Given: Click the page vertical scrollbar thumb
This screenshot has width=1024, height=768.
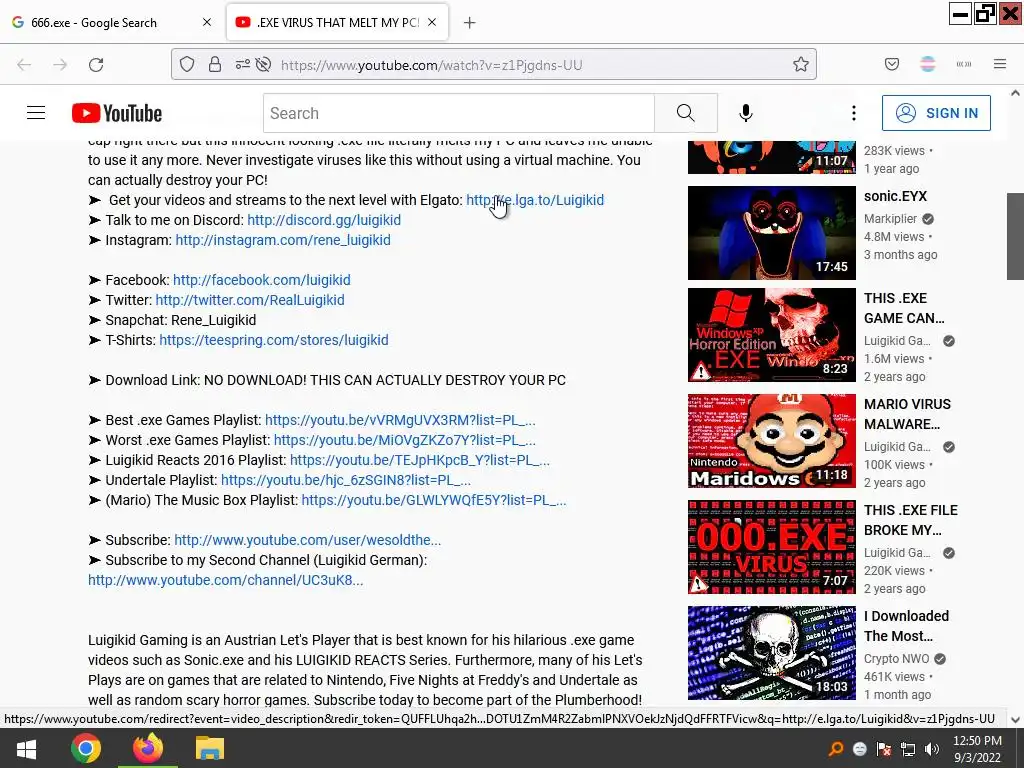Looking at the screenshot, I should click(x=1015, y=236).
